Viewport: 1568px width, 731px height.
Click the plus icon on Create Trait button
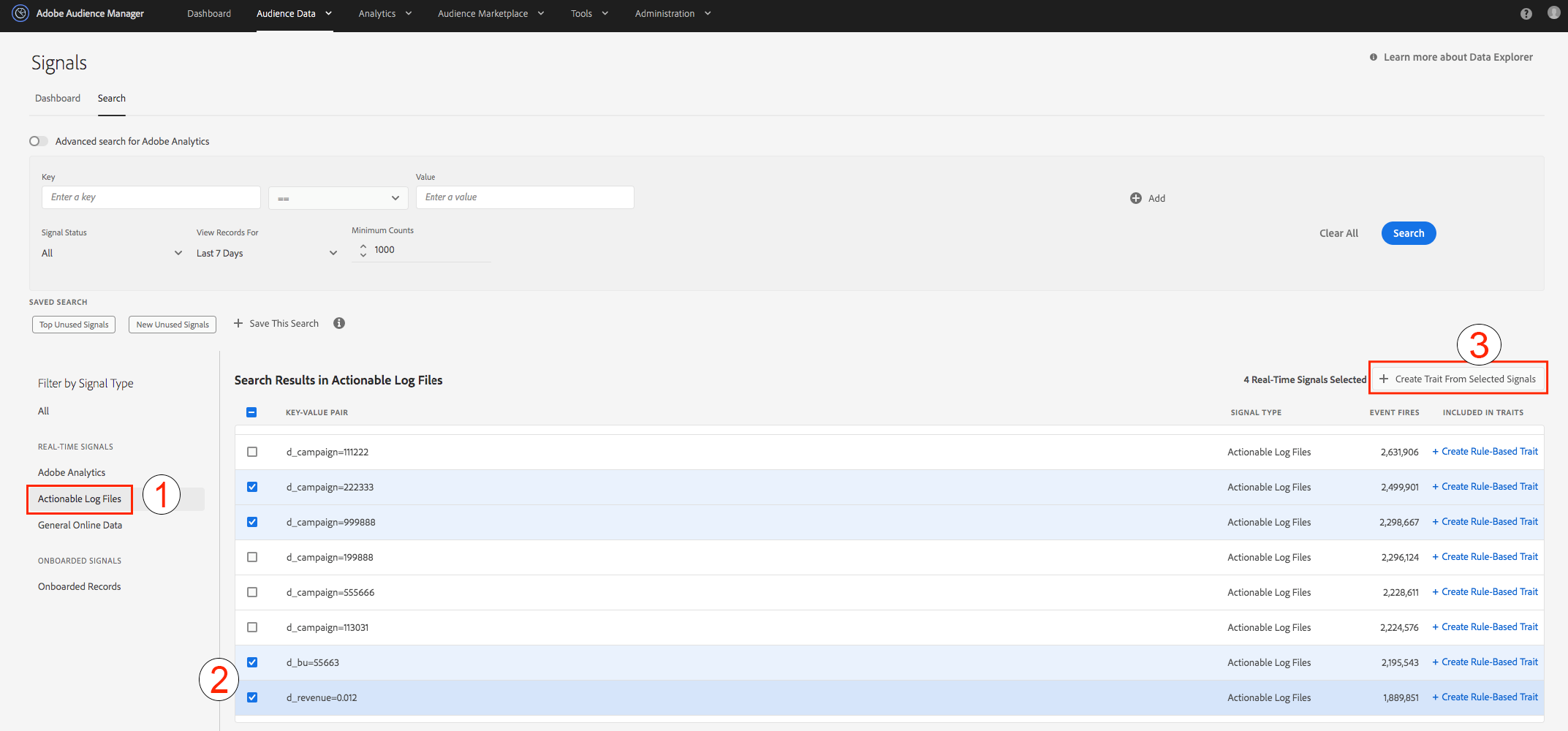[1384, 379]
